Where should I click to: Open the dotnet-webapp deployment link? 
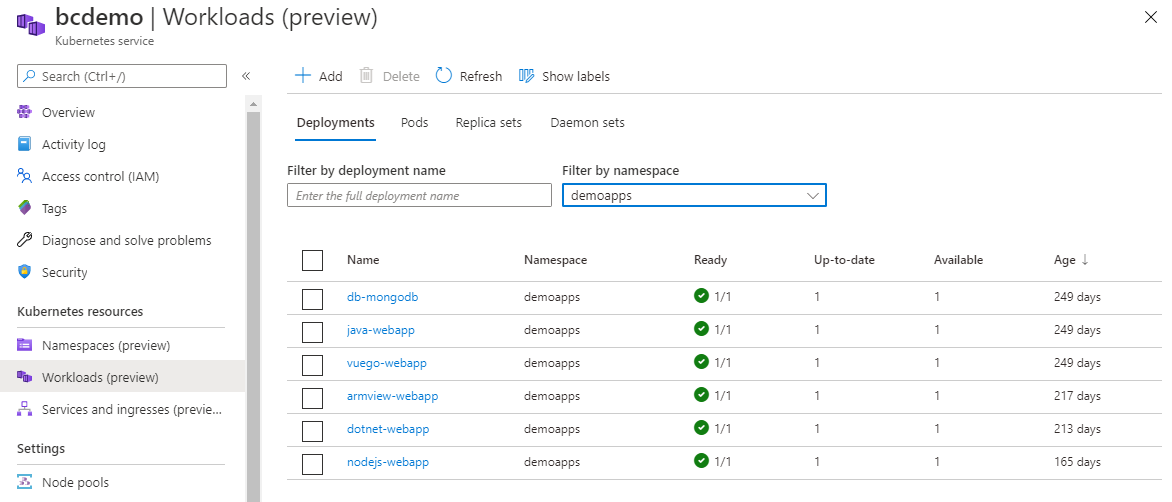tap(388, 429)
